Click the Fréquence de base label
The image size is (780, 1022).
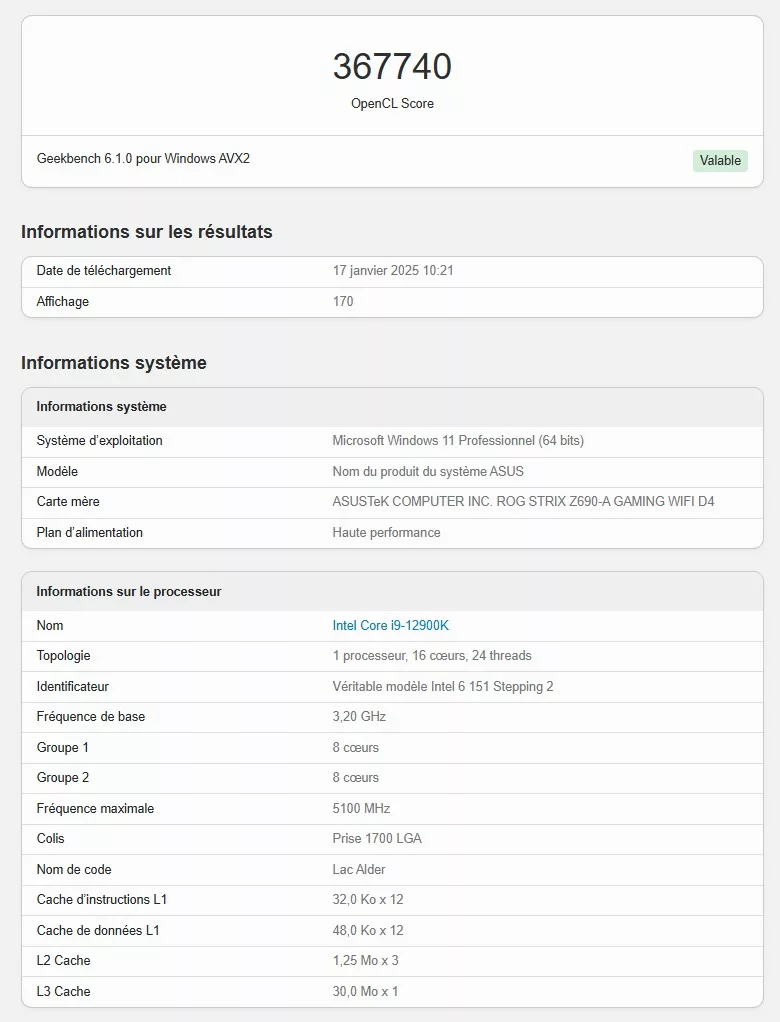coord(91,716)
